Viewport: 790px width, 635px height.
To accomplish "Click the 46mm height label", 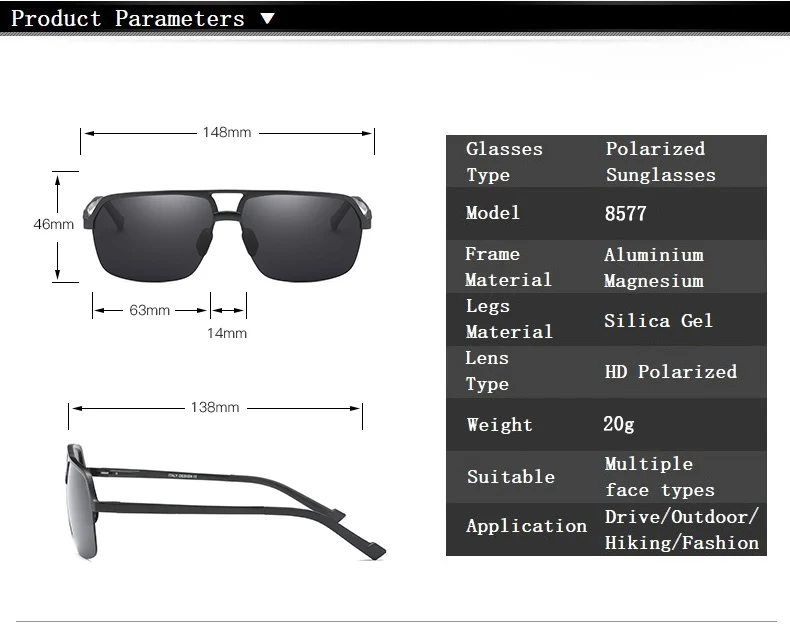I will 53,224.
